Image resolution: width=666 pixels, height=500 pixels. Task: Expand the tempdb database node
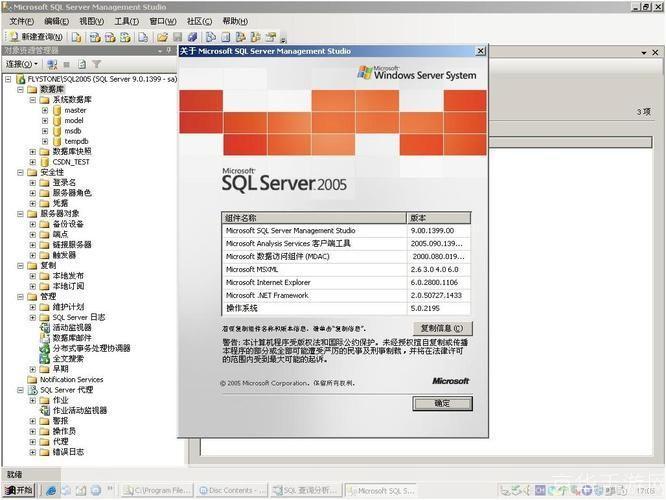coord(45,141)
